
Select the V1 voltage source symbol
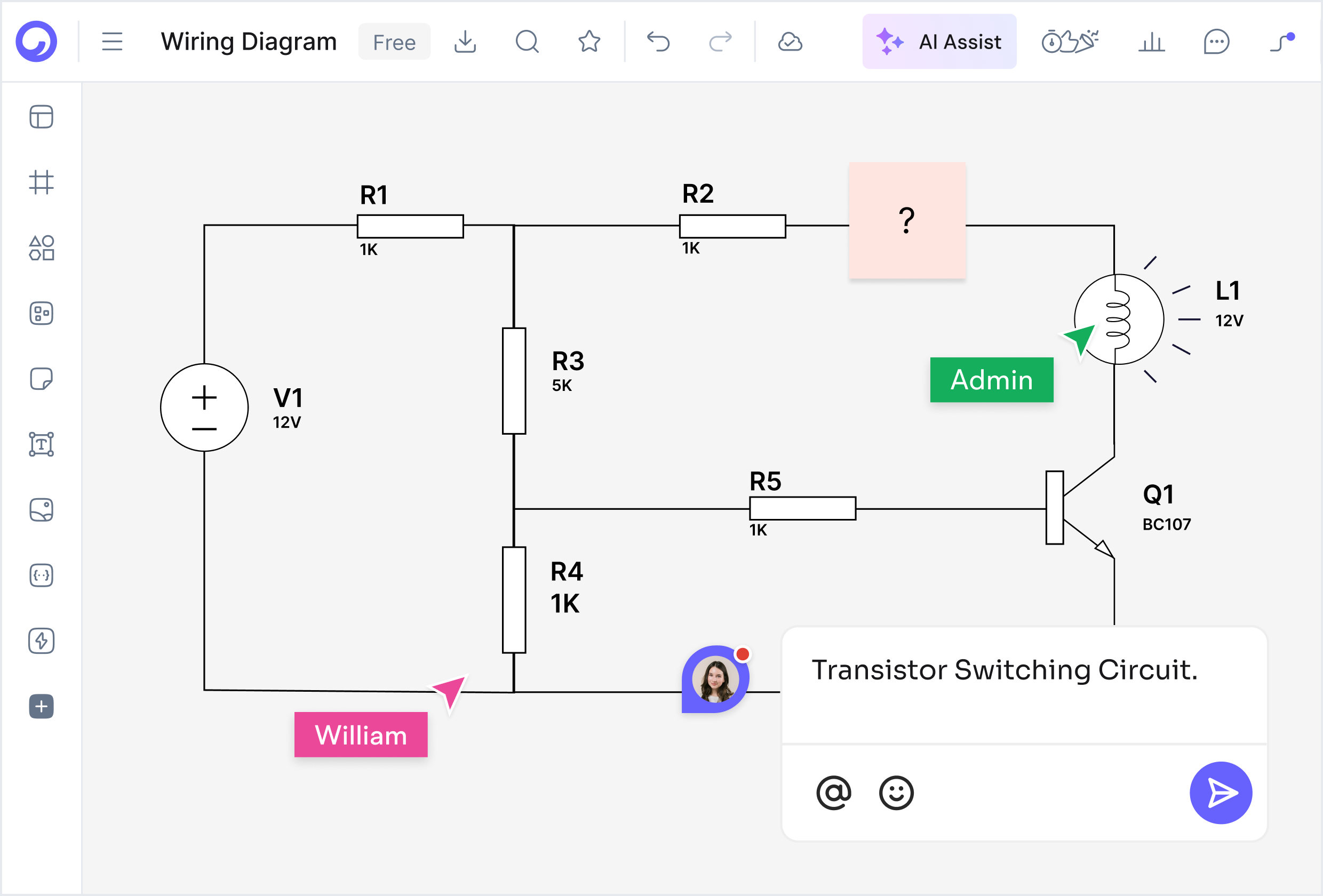pos(204,407)
